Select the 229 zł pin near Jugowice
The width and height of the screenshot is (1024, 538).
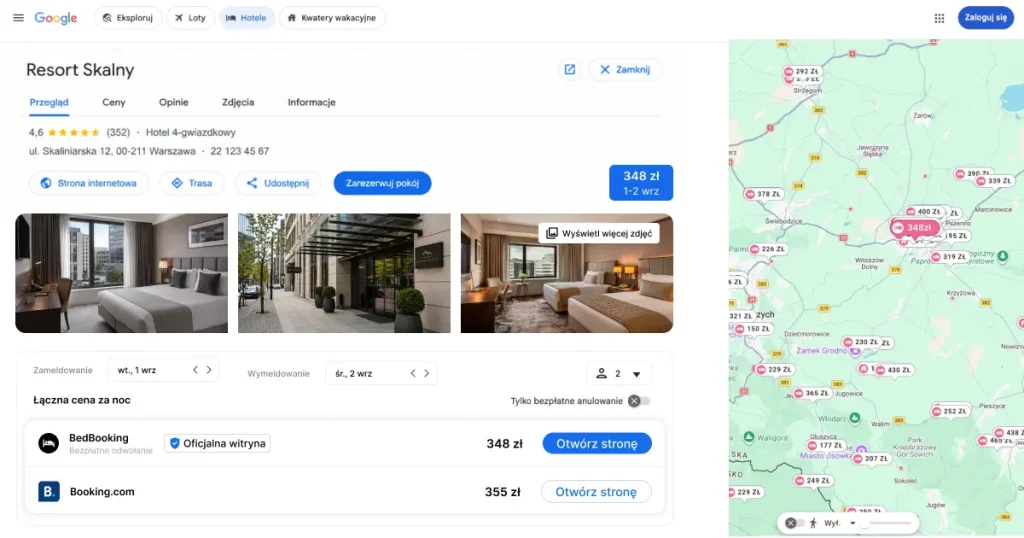tap(775, 370)
